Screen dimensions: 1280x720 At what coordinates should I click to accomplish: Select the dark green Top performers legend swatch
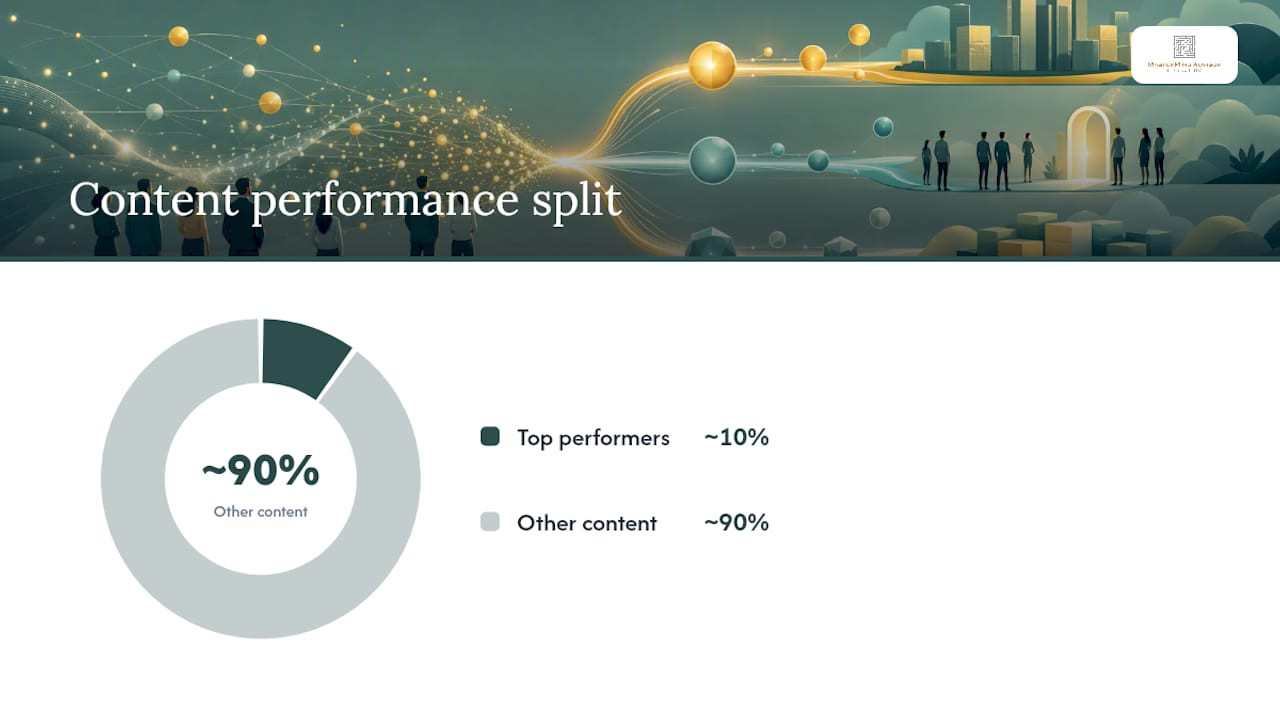coord(490,436)
